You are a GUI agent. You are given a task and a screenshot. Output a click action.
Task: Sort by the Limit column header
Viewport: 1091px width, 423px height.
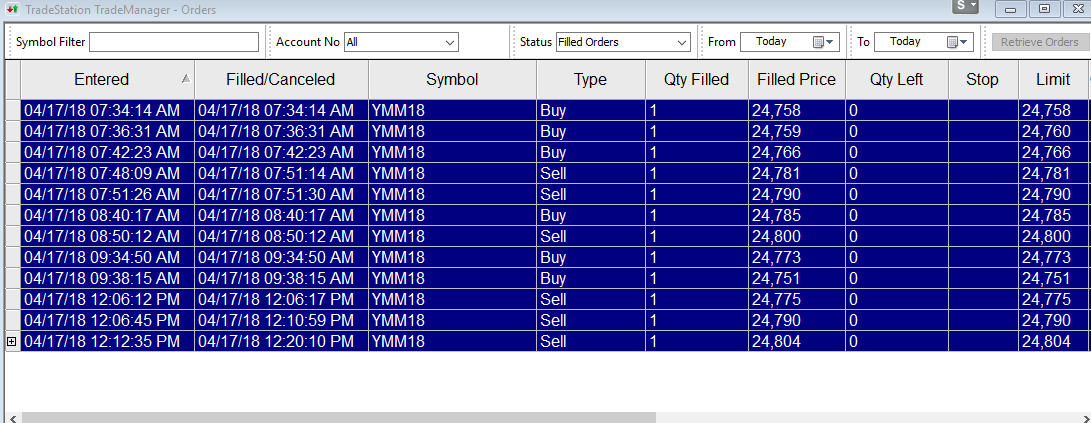(x=1053, y=79)
